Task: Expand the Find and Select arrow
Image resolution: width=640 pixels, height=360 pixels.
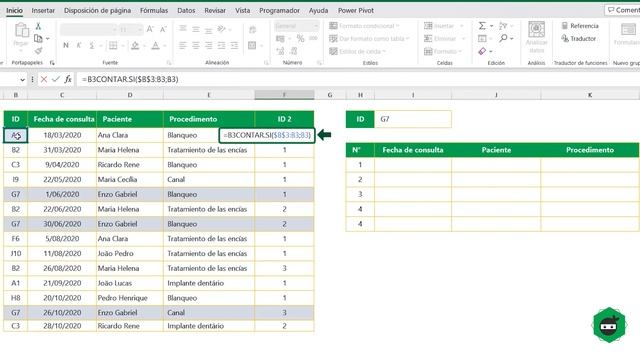Action: [x=511, y=38]
